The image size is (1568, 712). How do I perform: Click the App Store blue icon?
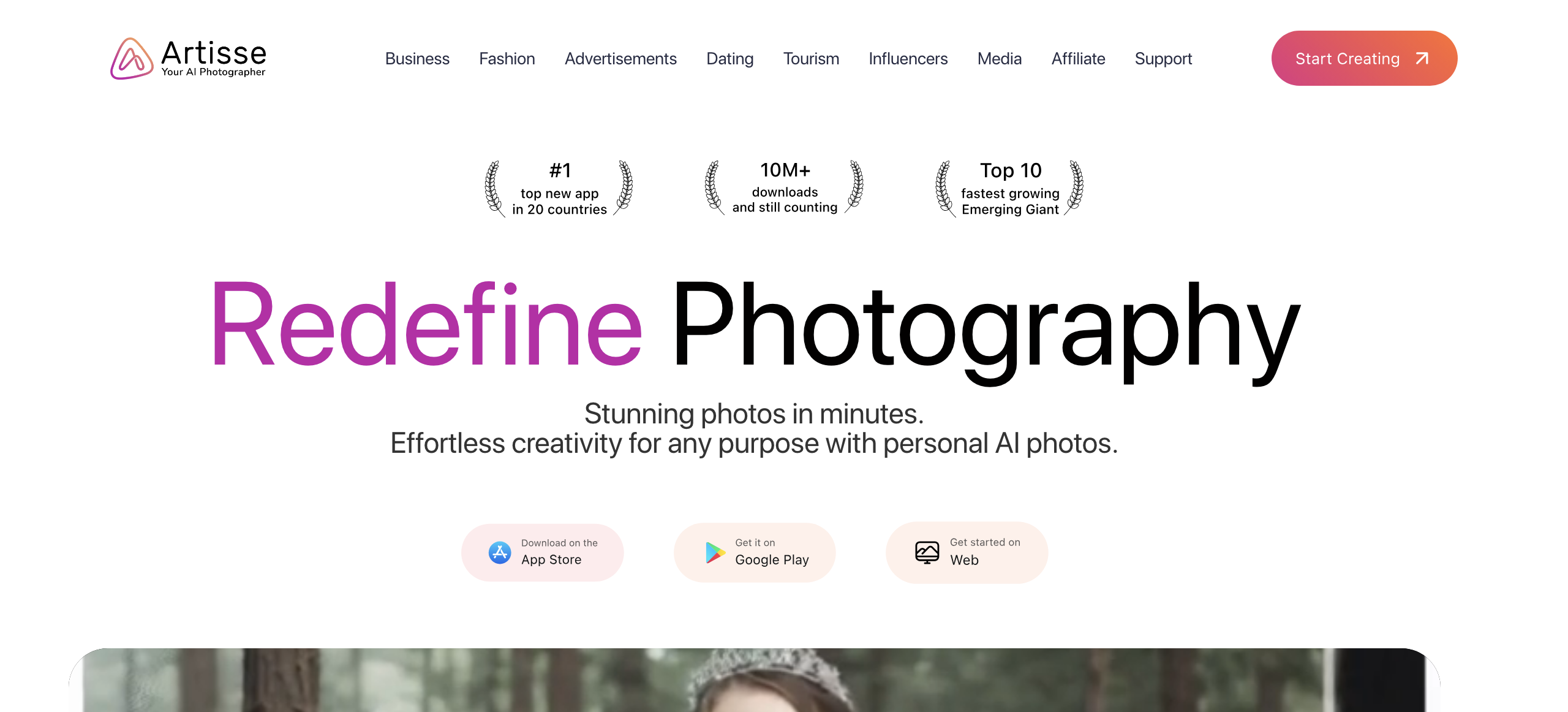tap(500, 553)
